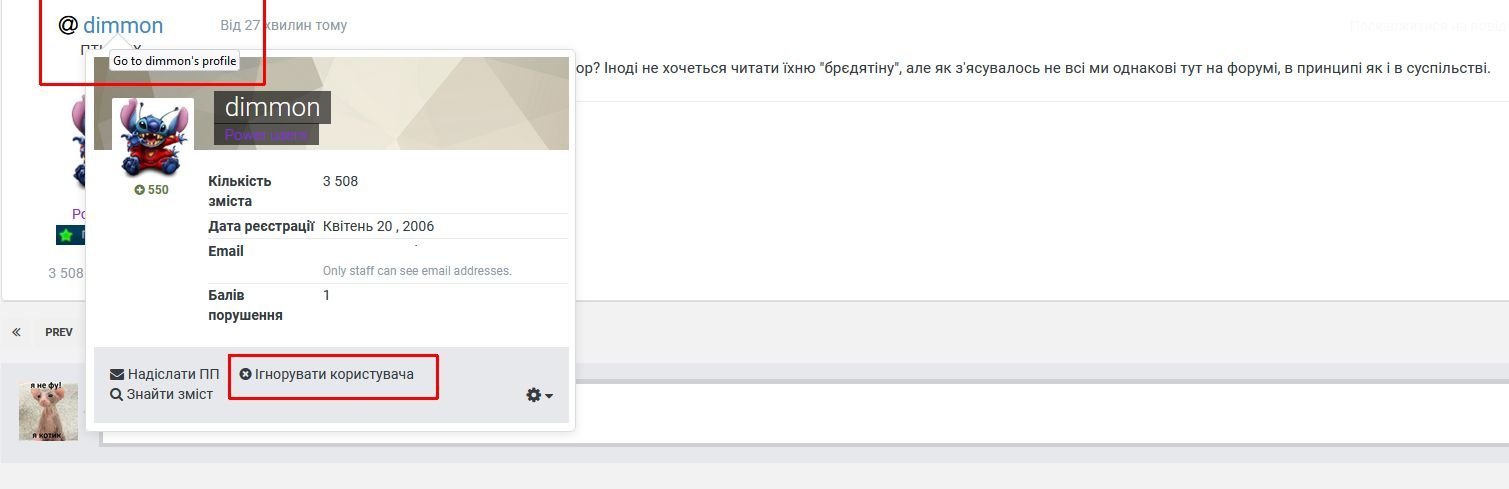
Task: Go to the PREV page
Action: [x=59, y=332]
